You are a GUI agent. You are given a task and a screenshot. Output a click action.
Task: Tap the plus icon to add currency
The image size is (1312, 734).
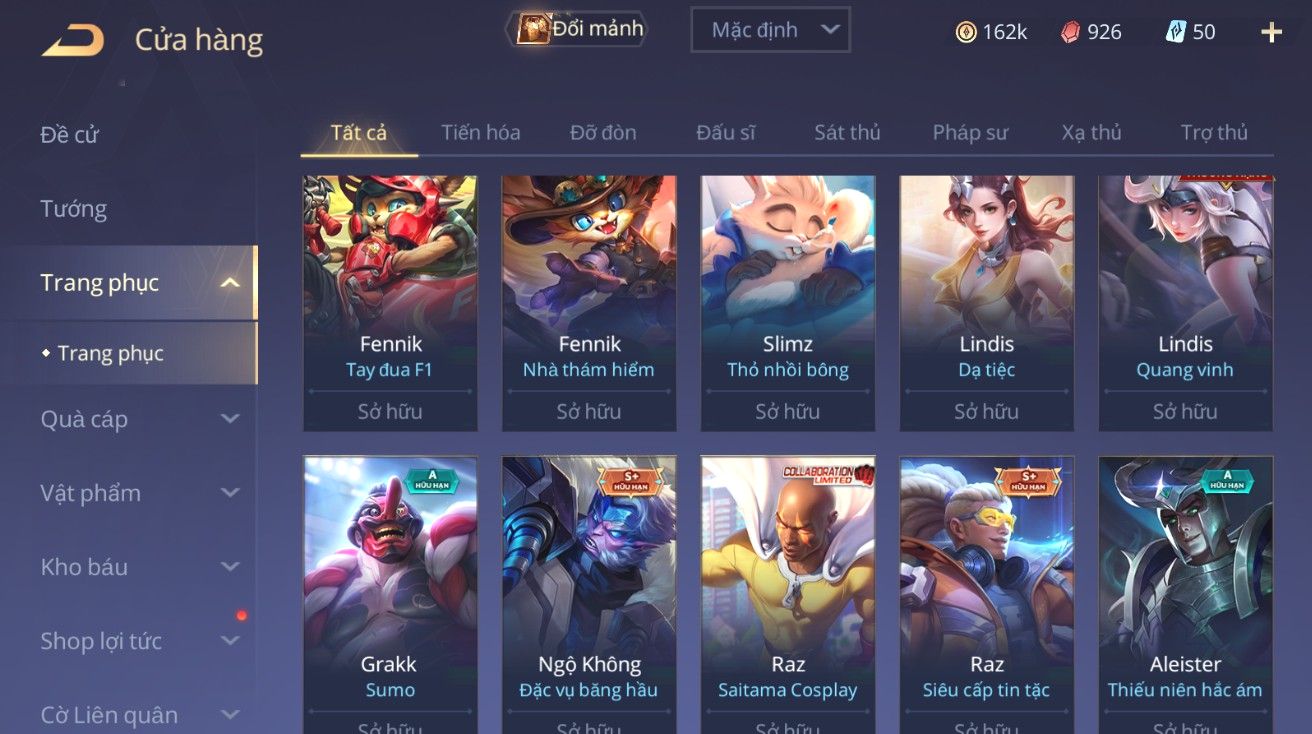pos(1271,32)
